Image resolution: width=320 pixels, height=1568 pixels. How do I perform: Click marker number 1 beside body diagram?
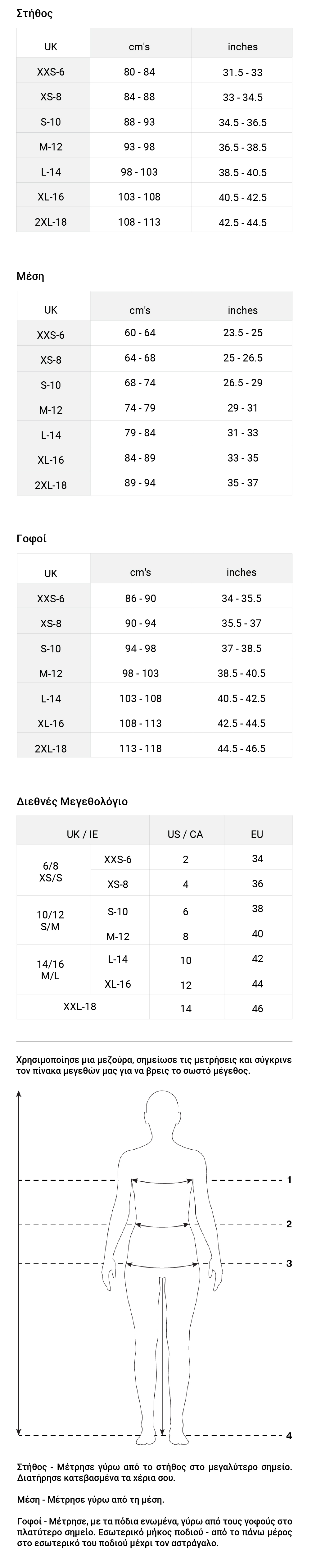289,1180
